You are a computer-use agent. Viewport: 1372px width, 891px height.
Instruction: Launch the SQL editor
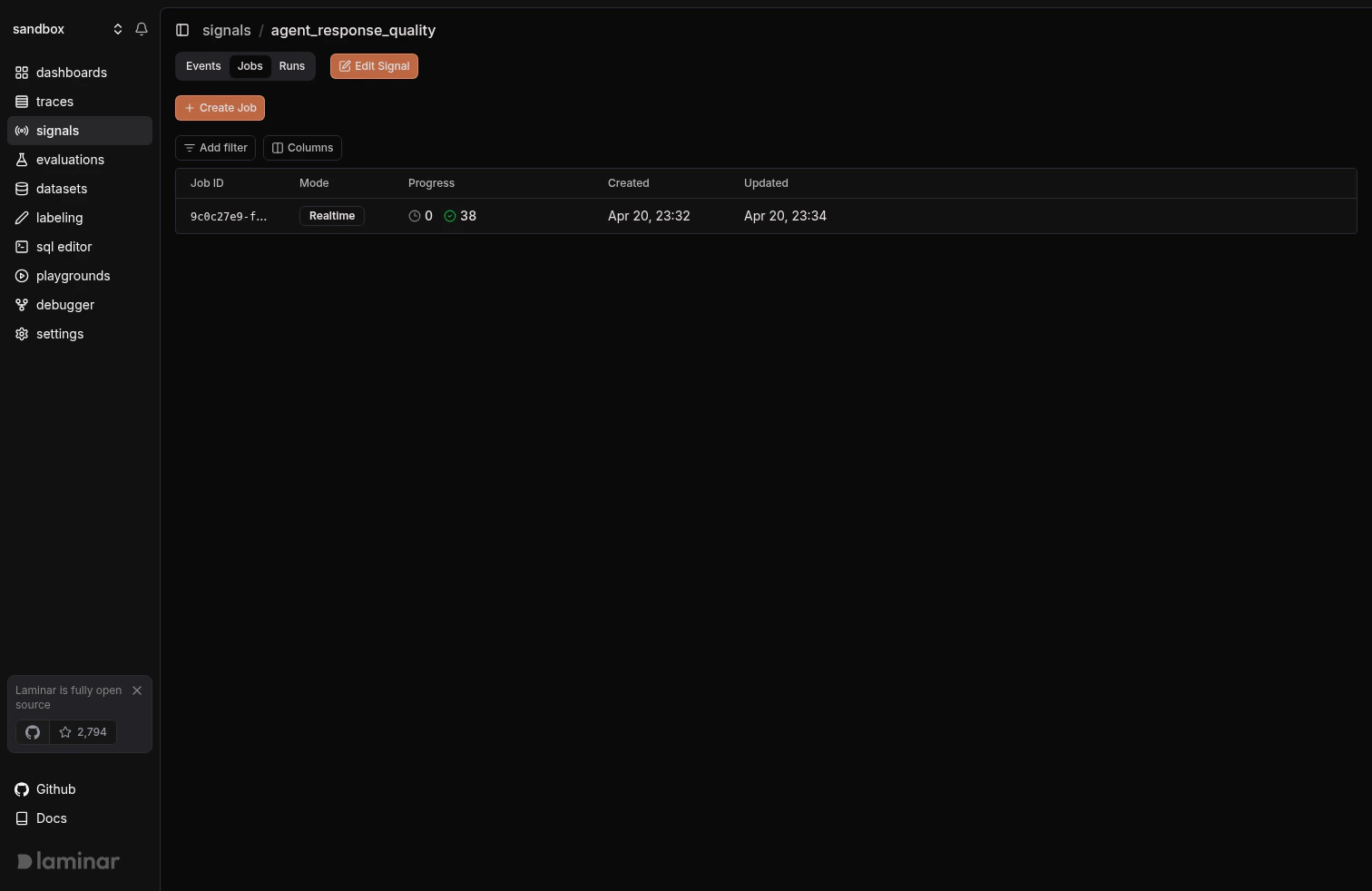(64, 246)
